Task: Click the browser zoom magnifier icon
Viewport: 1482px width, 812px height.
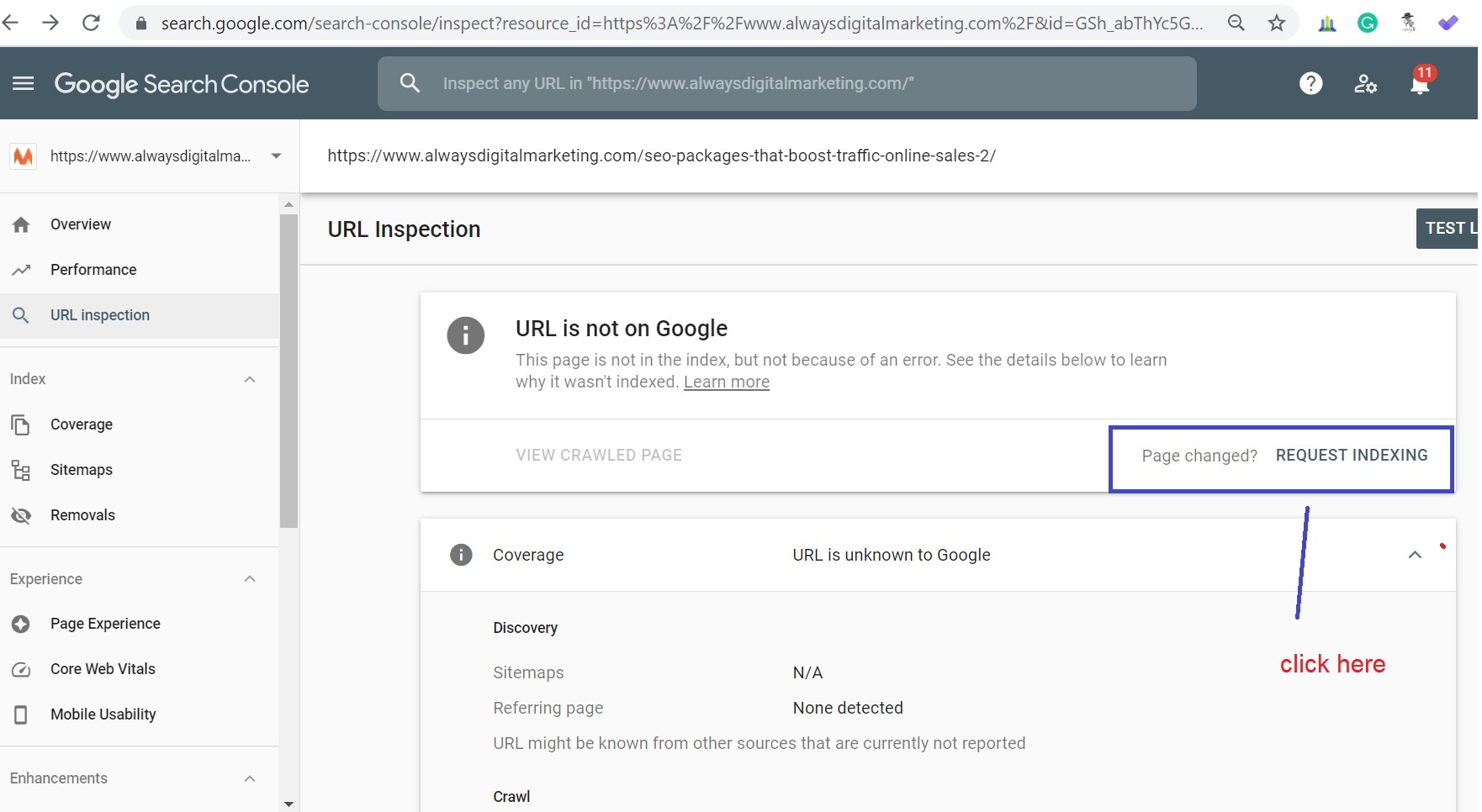Action: pos(1236,23)
